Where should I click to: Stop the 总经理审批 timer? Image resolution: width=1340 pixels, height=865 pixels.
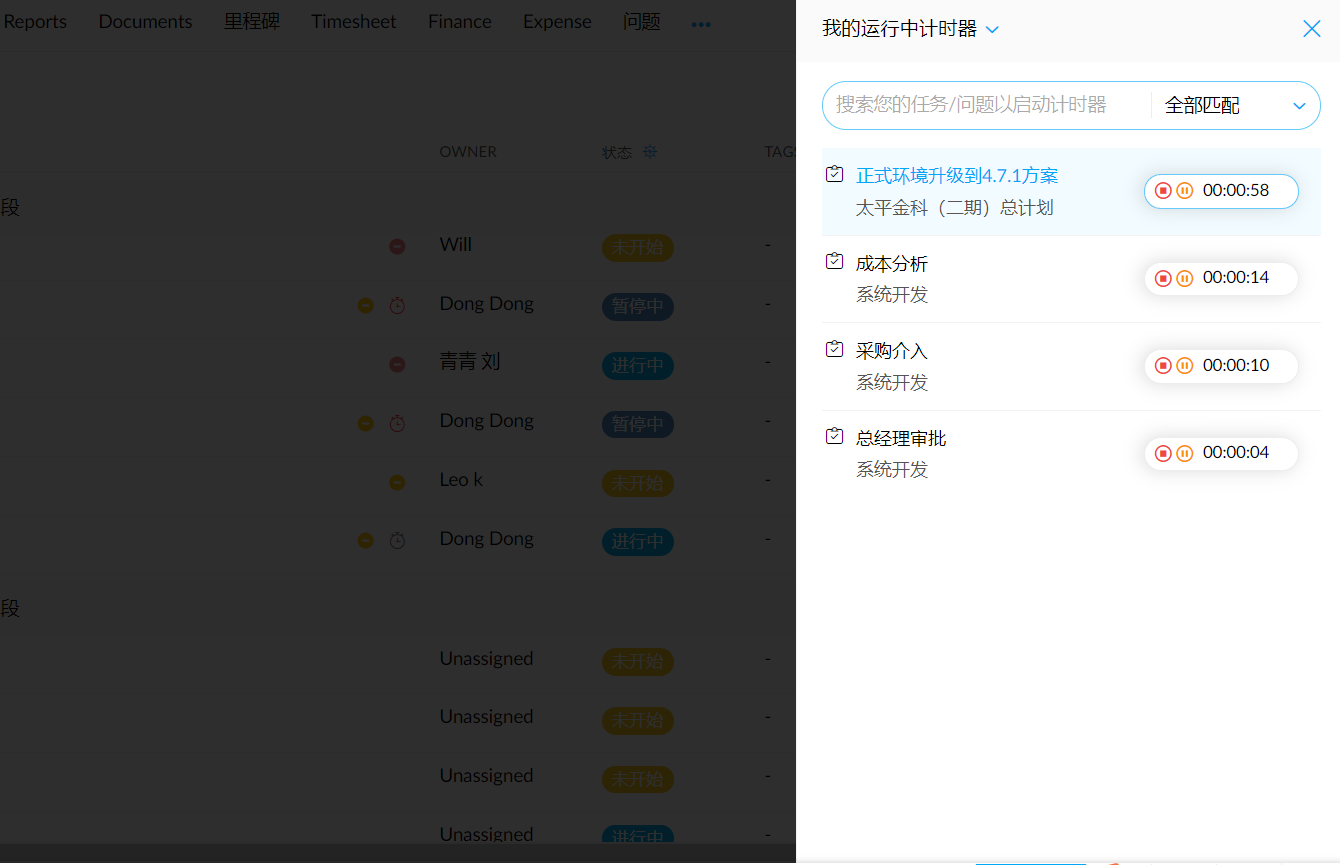(1163, 453)
